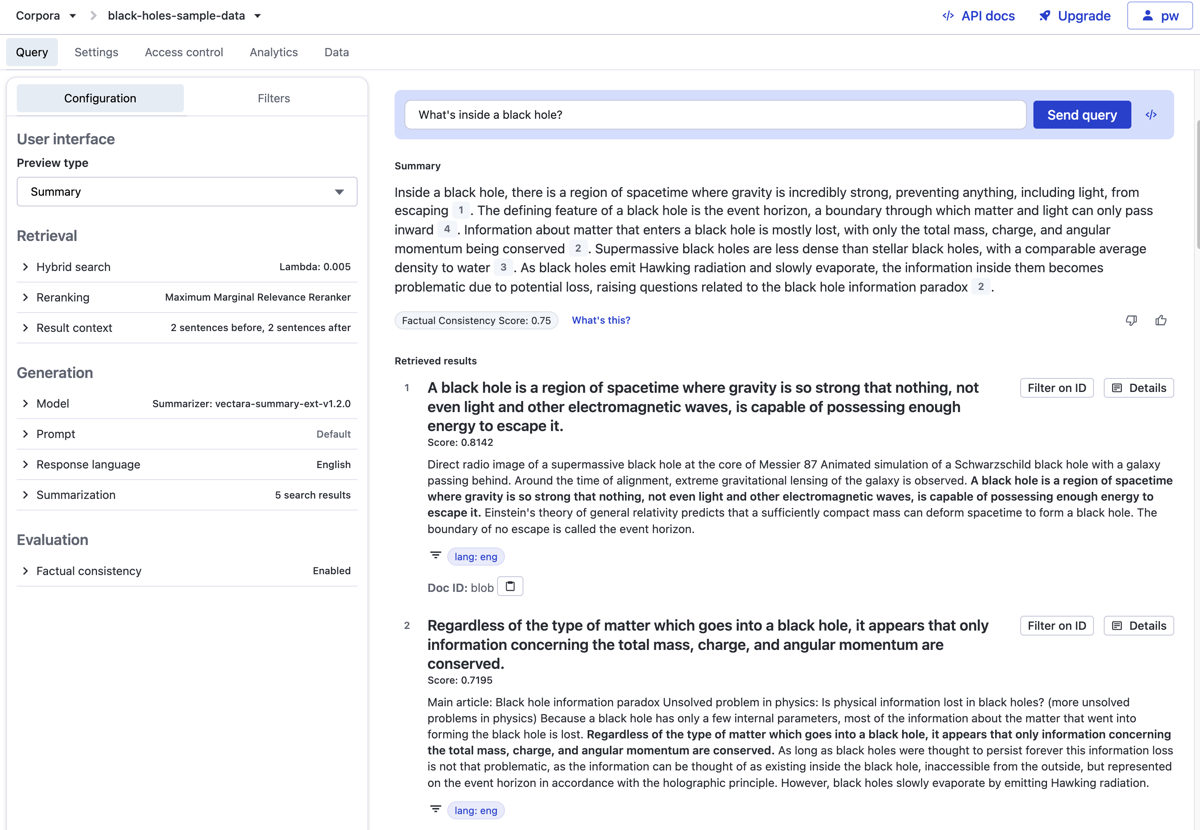Open the pw user account button

tap(1160, 16)
